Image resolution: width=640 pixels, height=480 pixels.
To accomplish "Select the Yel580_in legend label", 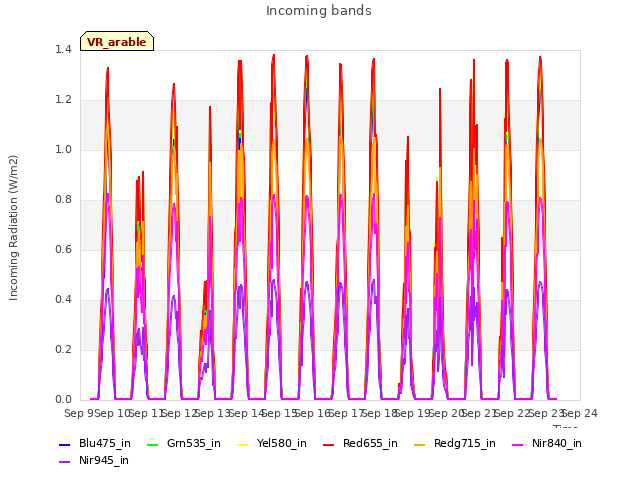I will point(282,443).
